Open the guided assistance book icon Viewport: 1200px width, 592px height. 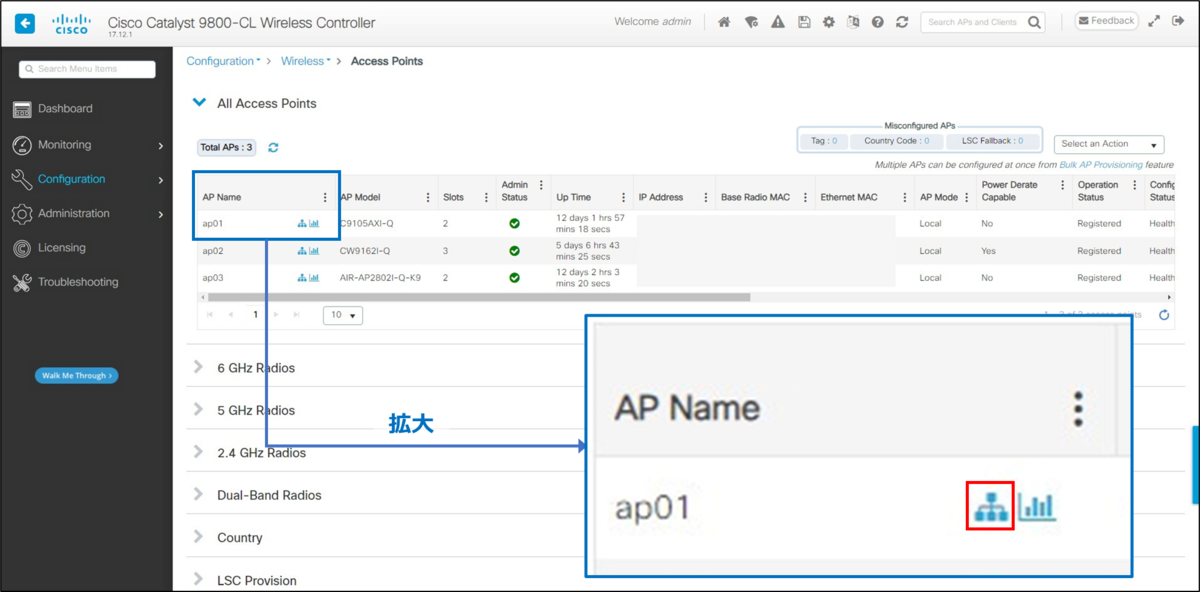click(x=853, y=22)
